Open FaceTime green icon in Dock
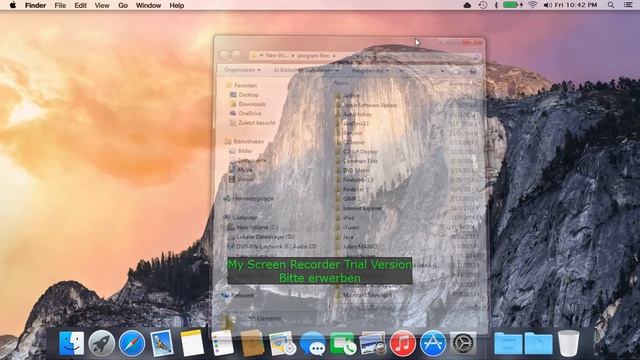Viewport: 640px width, 360px height. 342,344
